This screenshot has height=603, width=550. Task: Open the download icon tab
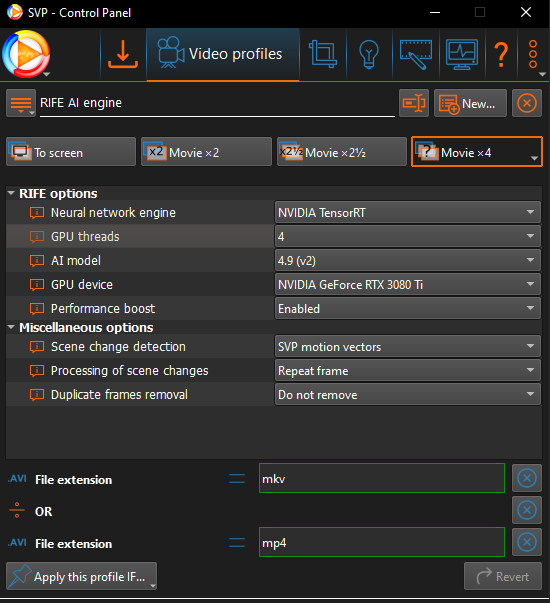click(123, 54)
